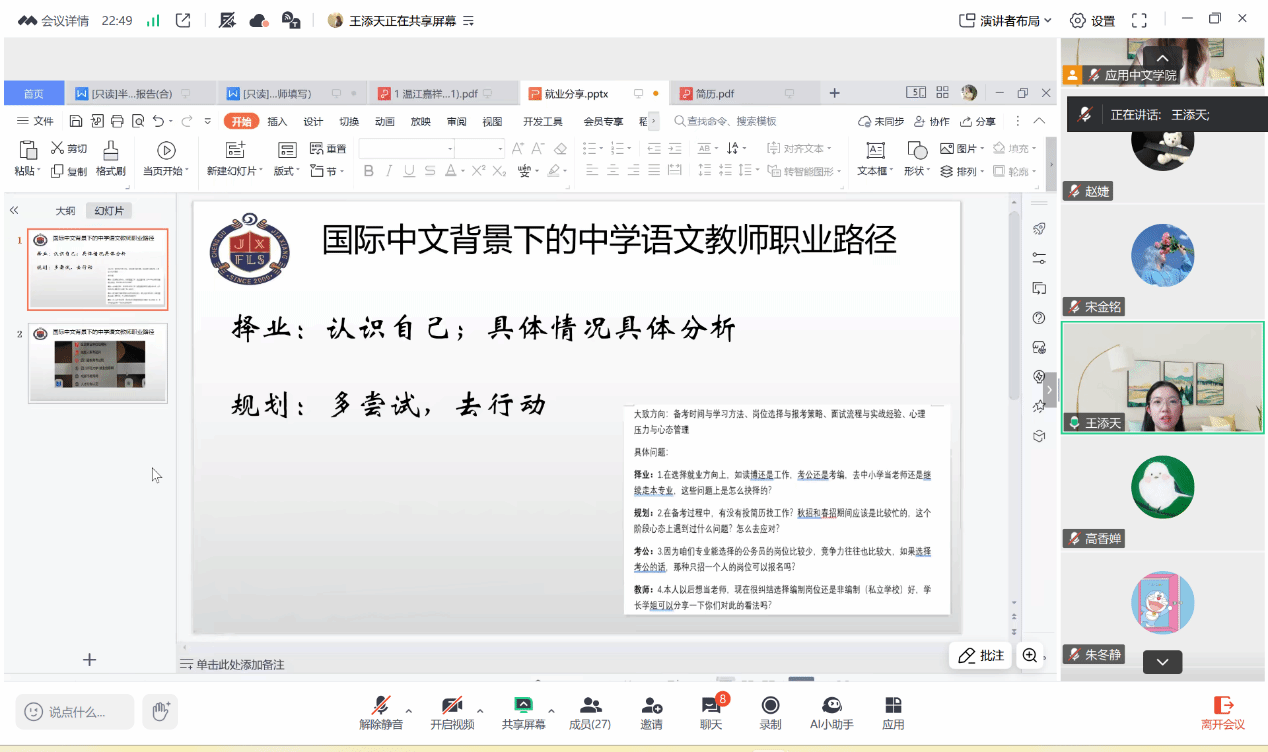Viewport: 1268px width, 752px height.
Task: Select the second slide thumbnail
Action: click(98, 363)
